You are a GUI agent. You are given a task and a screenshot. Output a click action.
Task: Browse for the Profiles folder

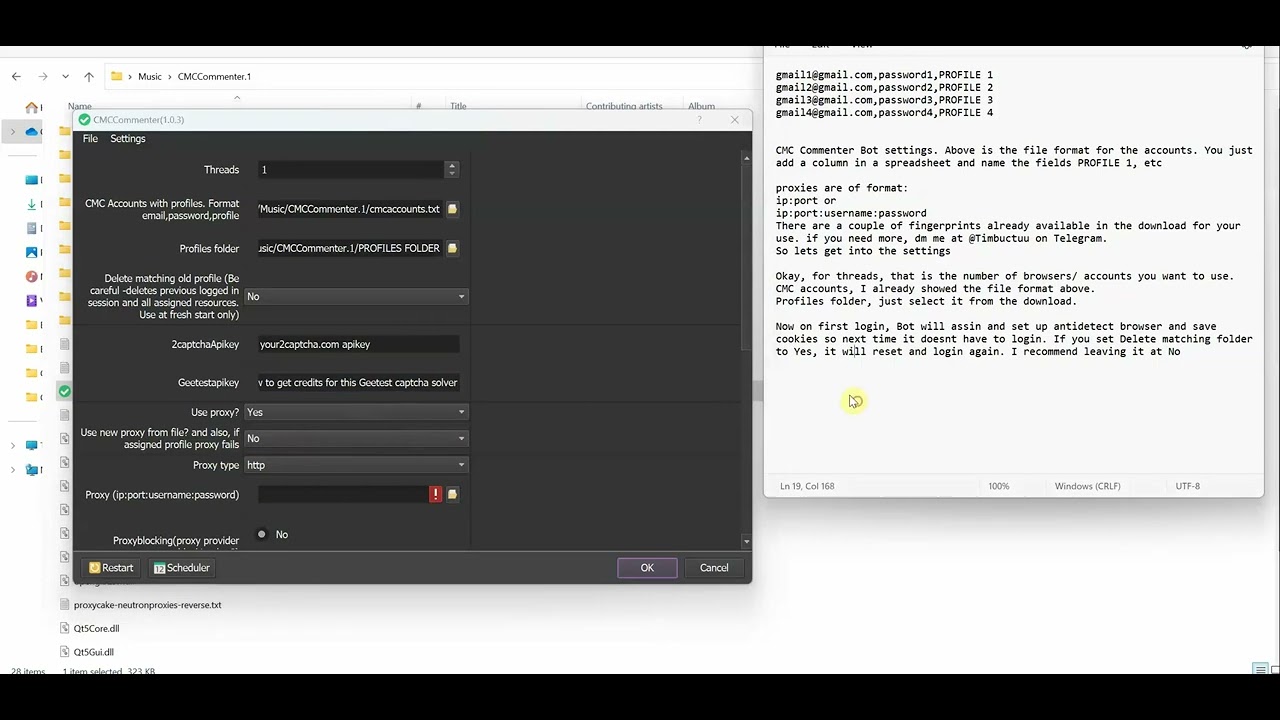click(x=452, y=248)
